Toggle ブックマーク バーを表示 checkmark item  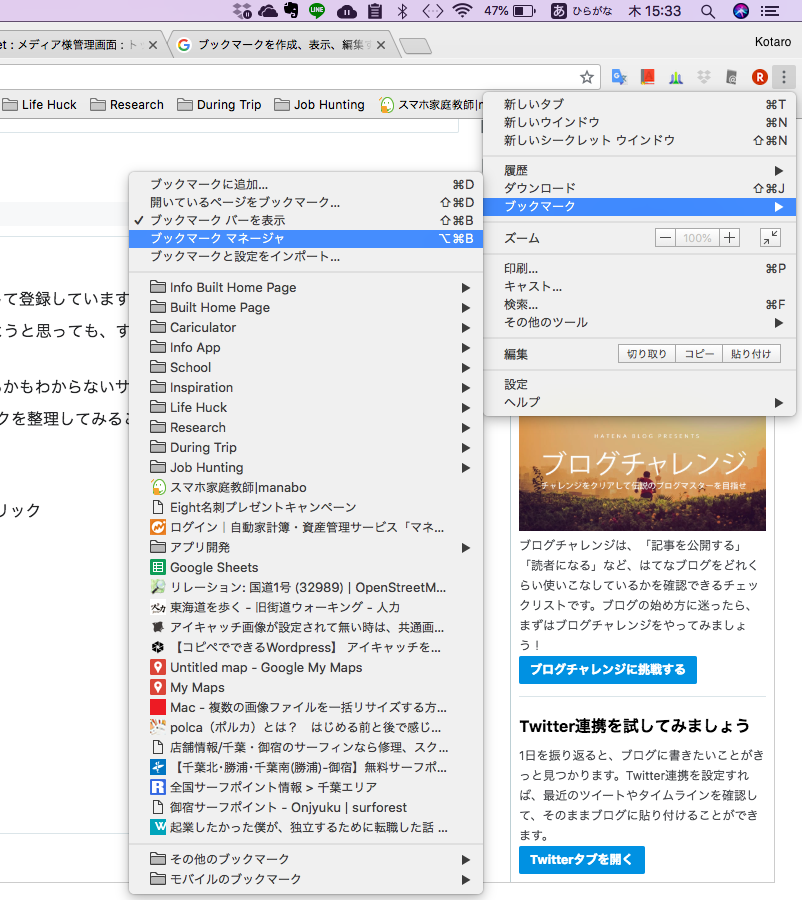click(x=306, y=220)
